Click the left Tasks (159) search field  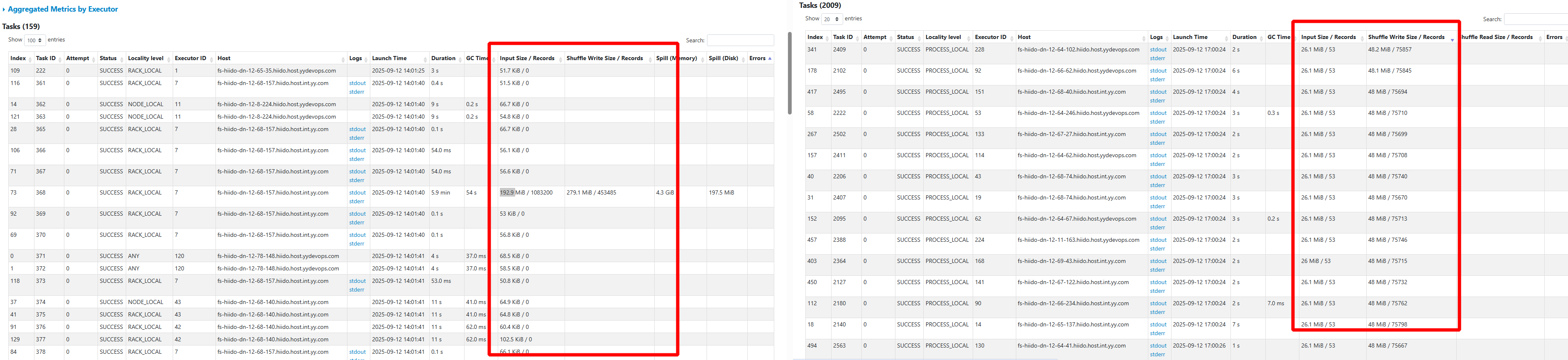click(x=739, y=40)
